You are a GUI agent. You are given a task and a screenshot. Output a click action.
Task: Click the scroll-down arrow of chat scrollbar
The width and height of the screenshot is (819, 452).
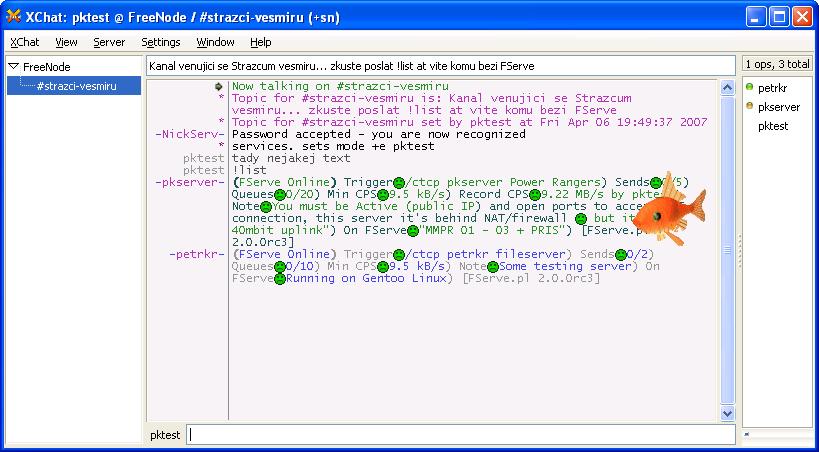[x=728, y=412]
